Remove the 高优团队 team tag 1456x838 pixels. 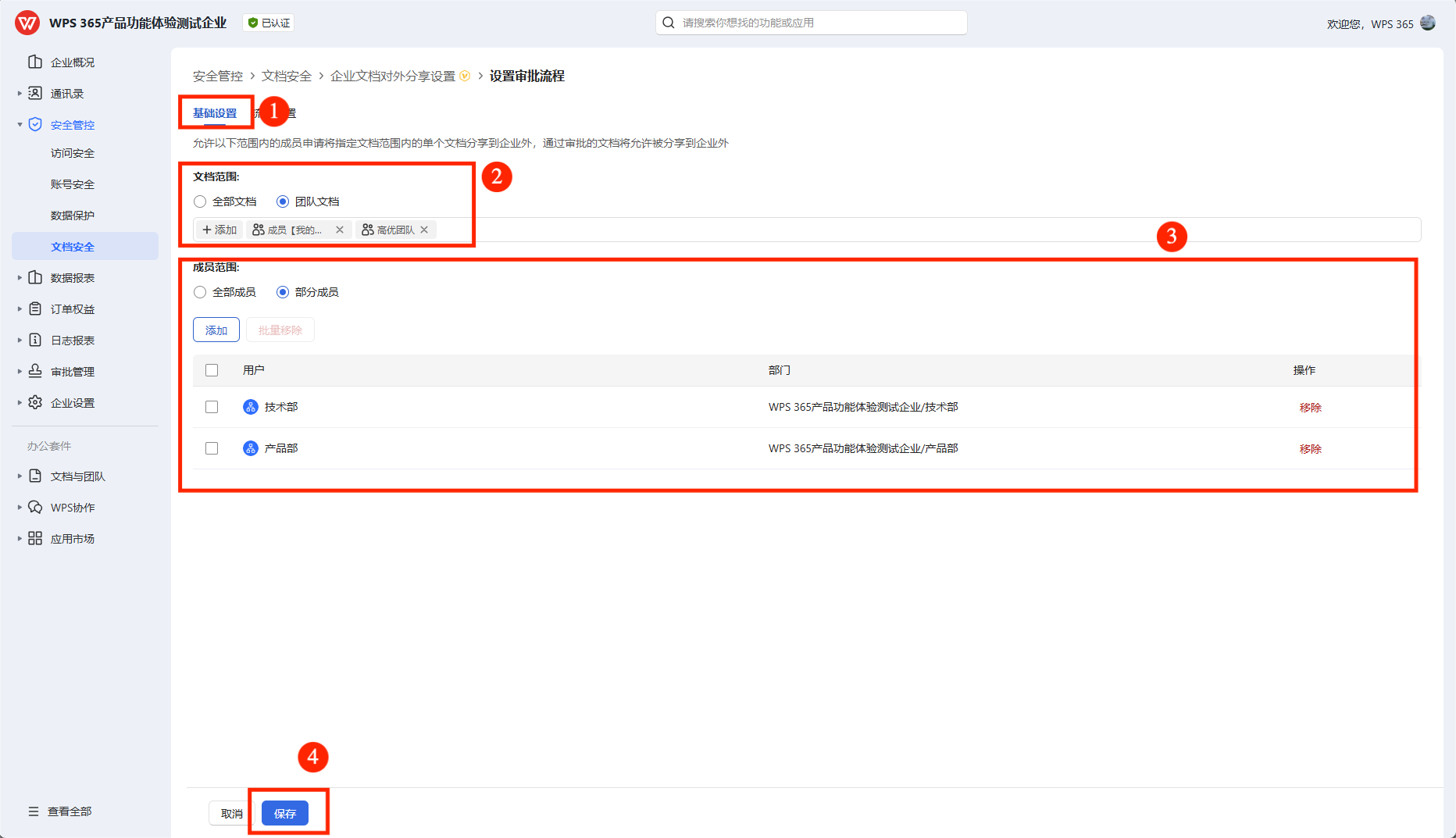tap(424, 230)
